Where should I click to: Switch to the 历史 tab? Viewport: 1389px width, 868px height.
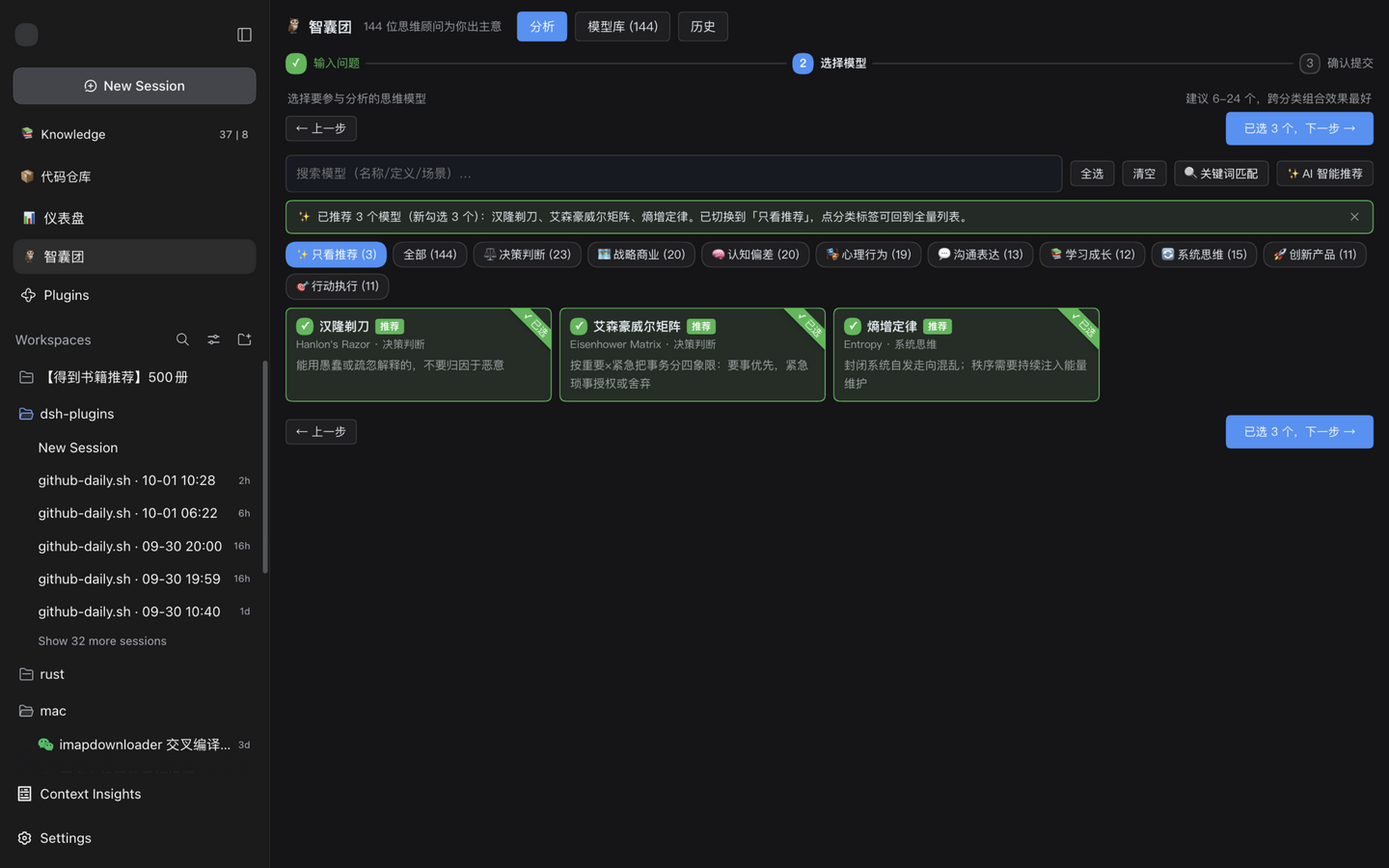(x=703, y=27)
